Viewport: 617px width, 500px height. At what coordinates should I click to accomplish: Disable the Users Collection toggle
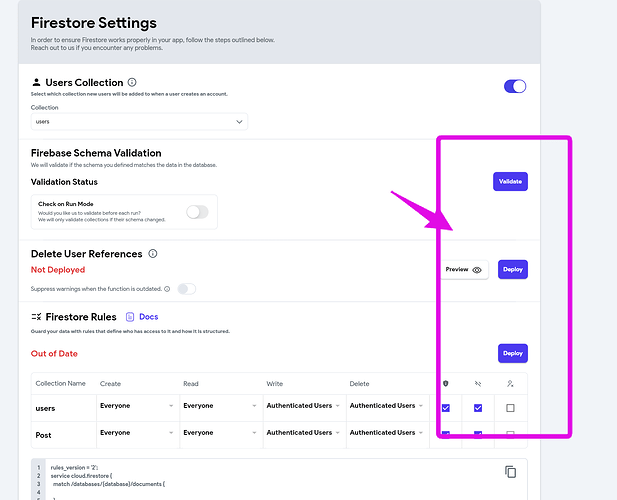point(515,86)
